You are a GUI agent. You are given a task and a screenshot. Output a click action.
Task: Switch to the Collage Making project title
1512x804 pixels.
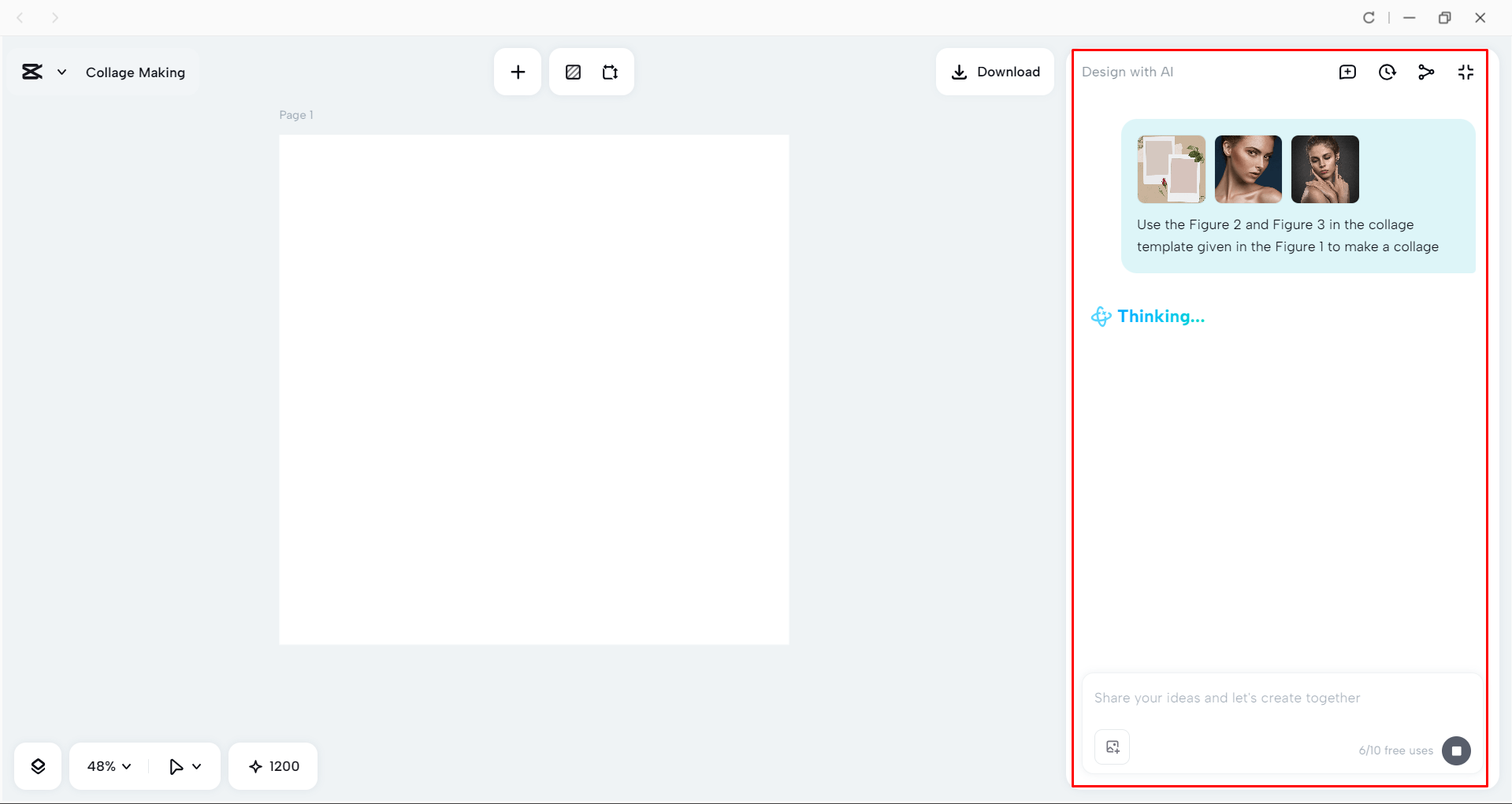click(135, 72)
